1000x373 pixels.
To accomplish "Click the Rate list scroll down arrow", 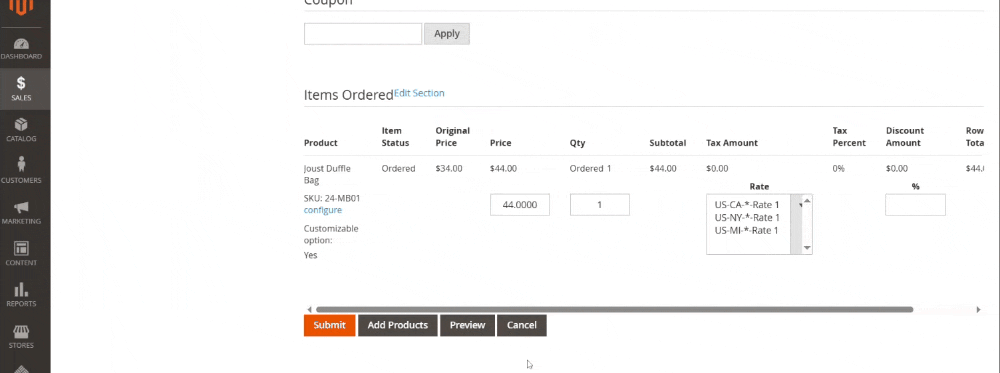I will [x=807, y=248].
